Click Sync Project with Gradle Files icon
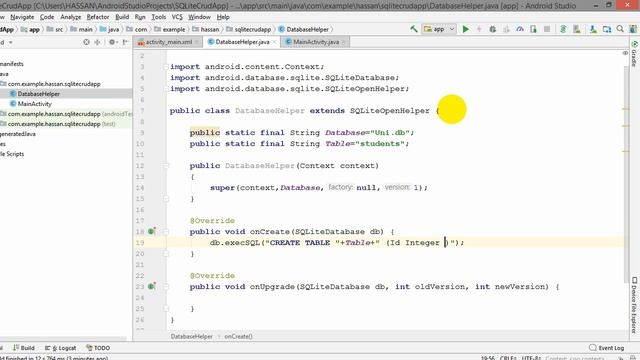Screen dimensions: 640x360 click(563, 29)
